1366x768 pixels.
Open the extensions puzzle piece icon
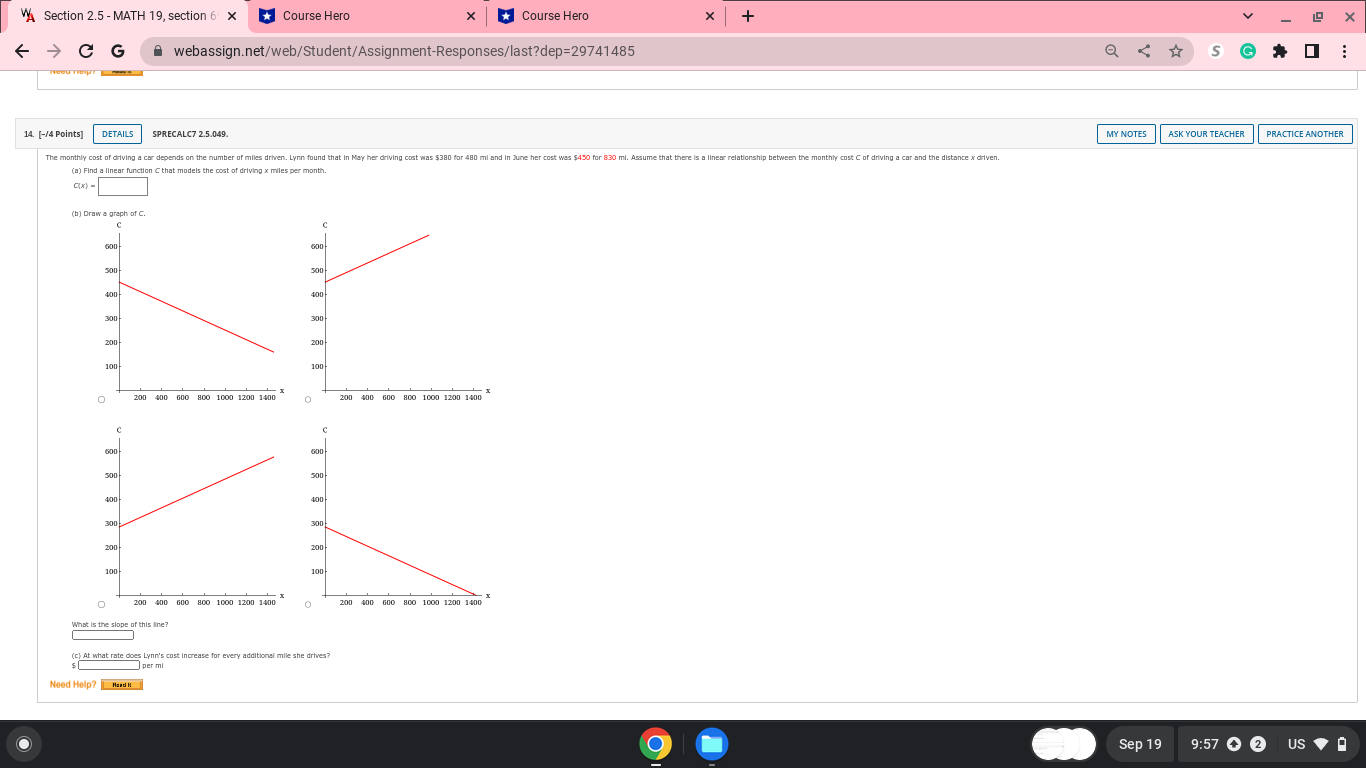[1280, 51]
